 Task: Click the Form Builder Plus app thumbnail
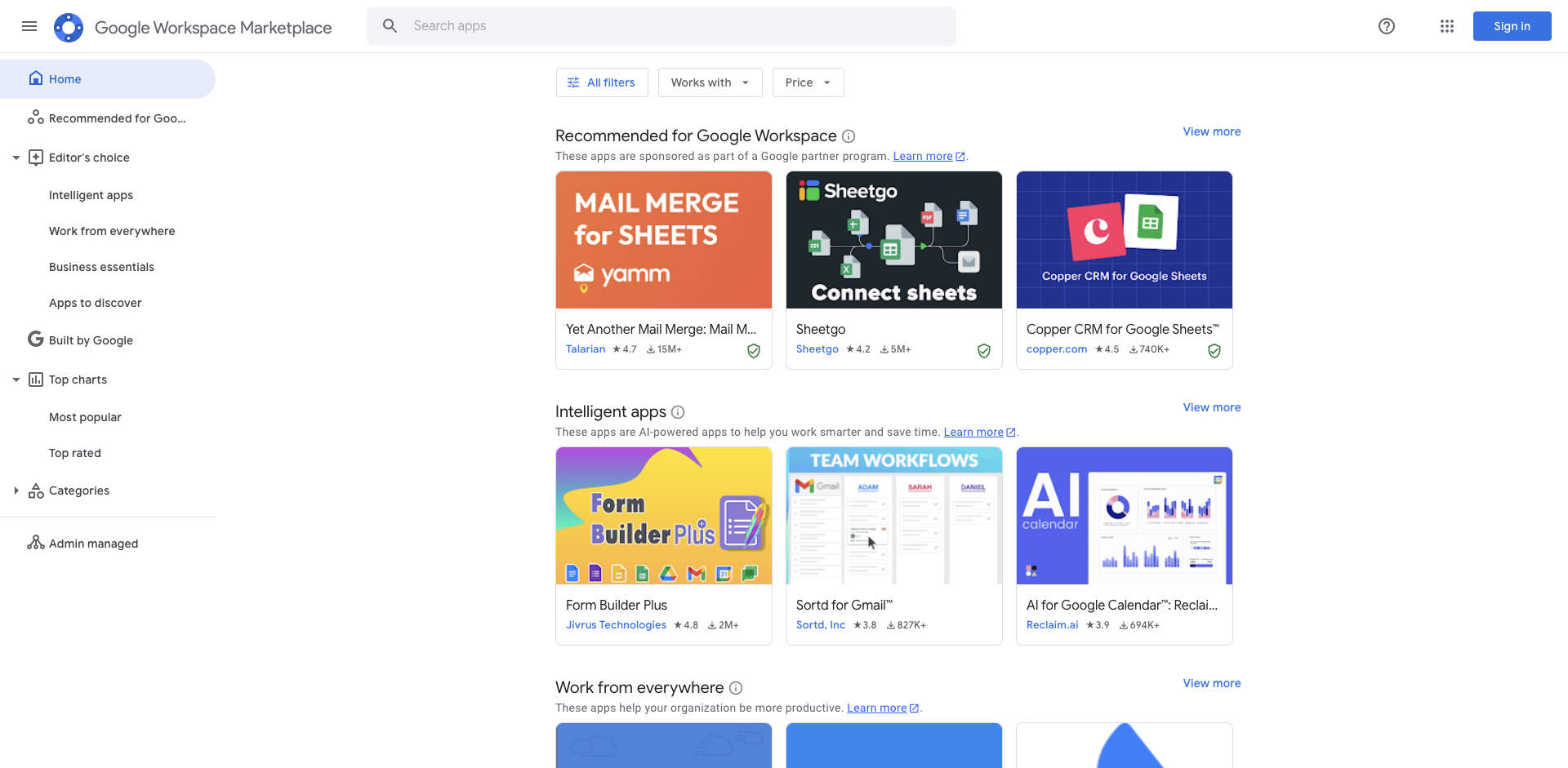click(663, 515)
